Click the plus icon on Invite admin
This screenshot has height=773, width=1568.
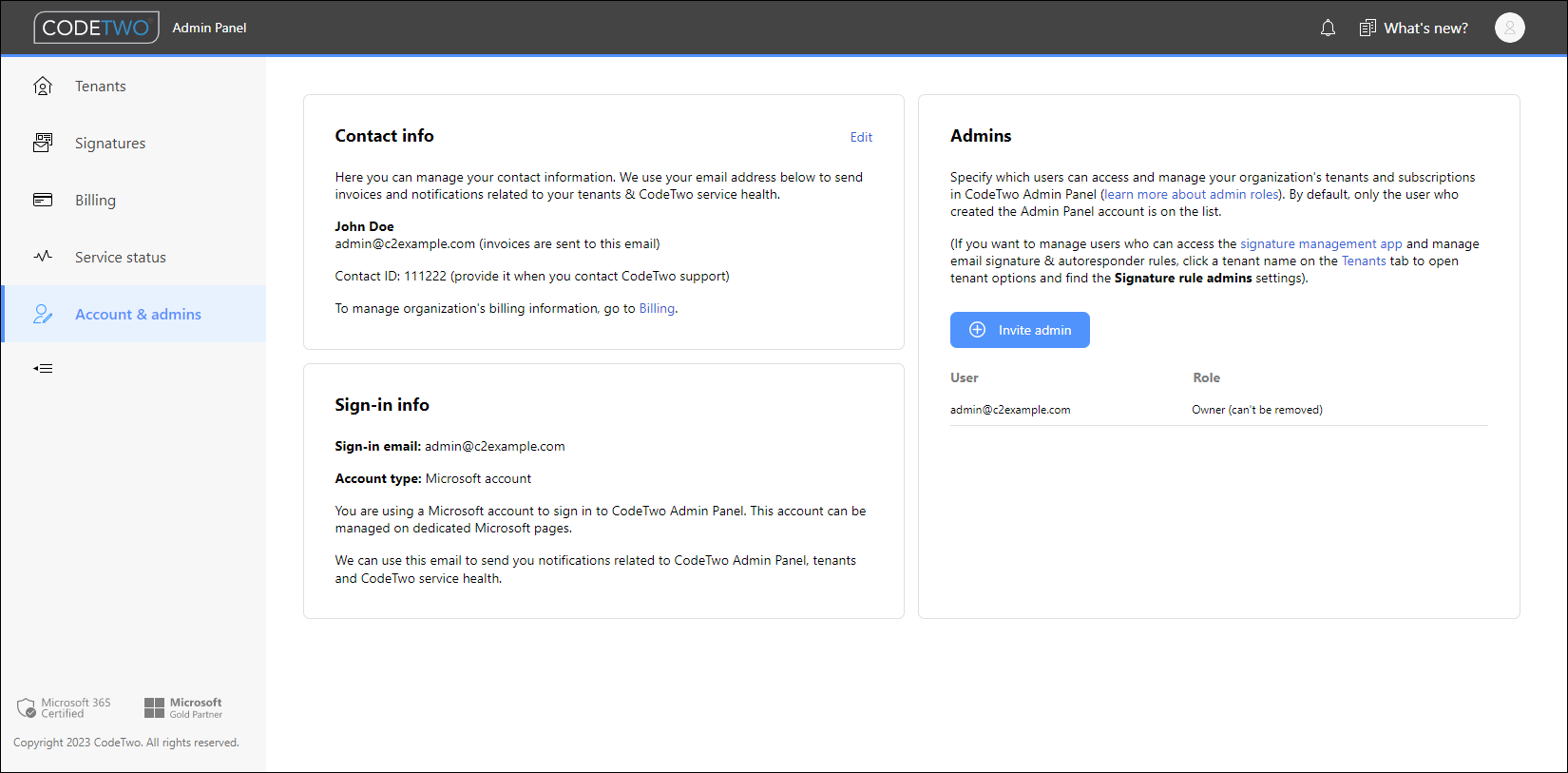pyautogui.click(x=977, y=330)
